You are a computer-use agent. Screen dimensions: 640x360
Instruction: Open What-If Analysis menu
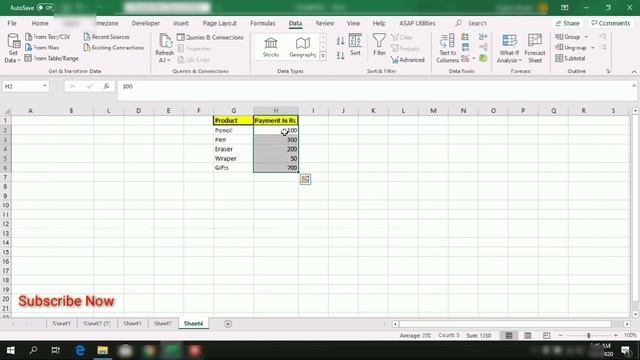(509, 48)
